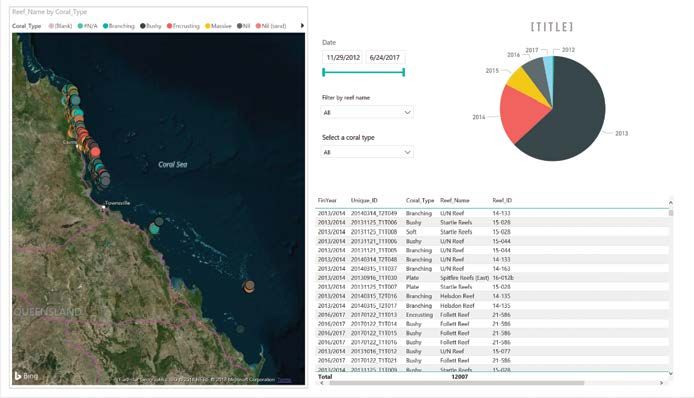This screenshot has height=398, width=694.
Task: Select cell 20140314_T2T048
Action: pos(374,259)
